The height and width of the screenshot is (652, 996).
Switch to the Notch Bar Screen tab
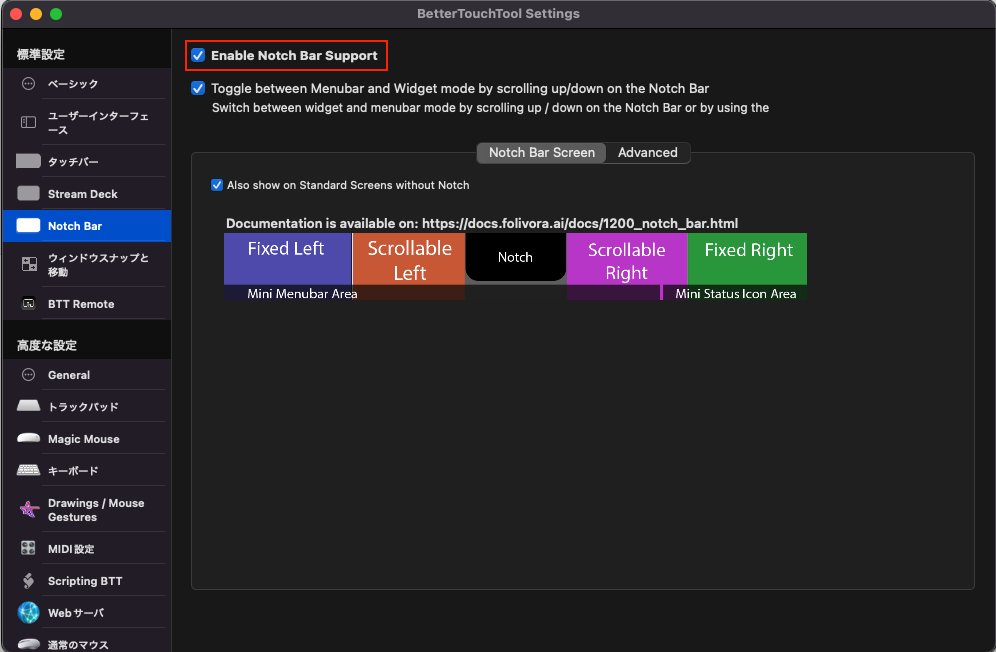coord(542,153)
